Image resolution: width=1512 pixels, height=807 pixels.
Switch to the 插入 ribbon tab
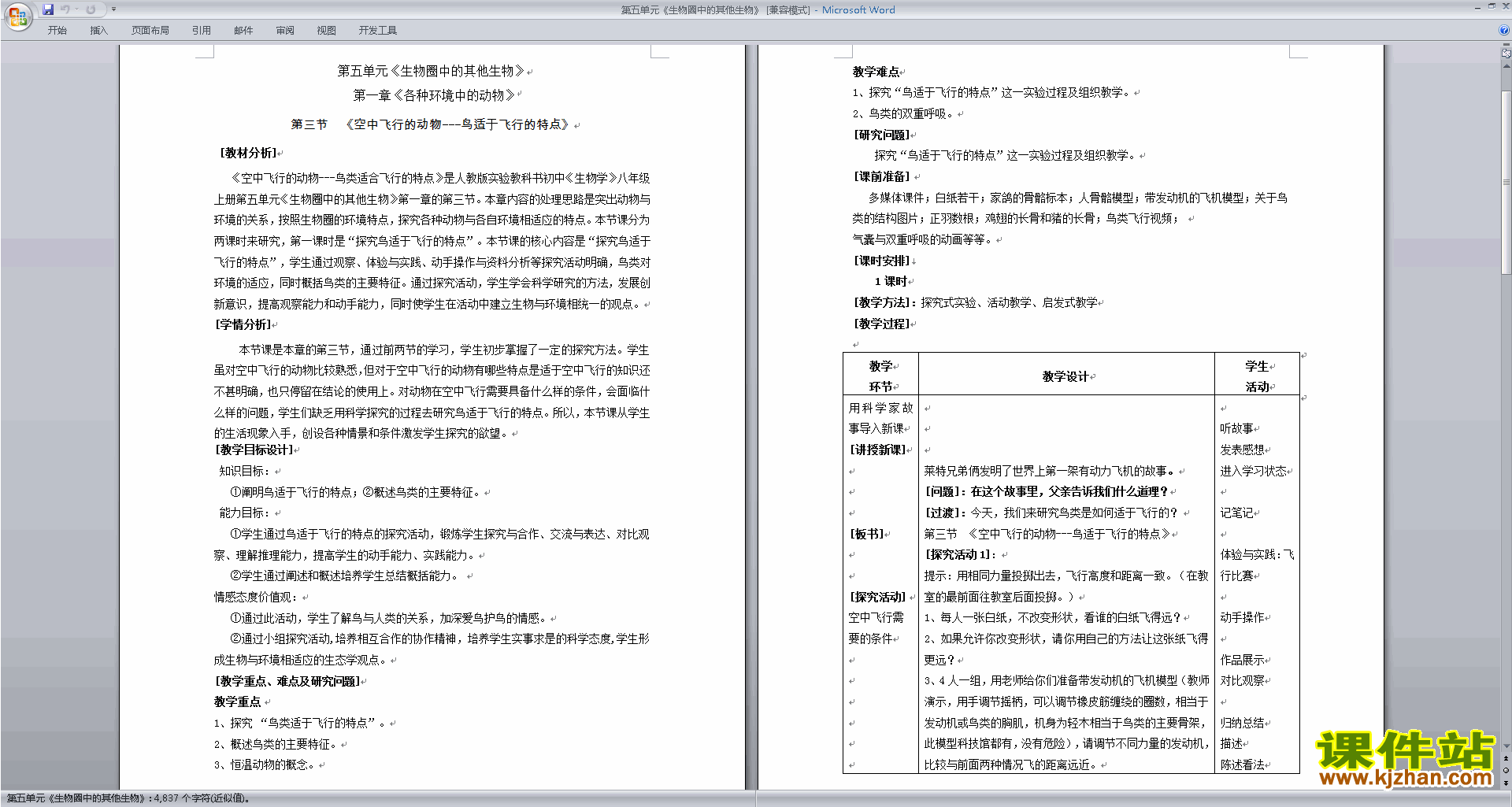click(x=98, y=31)
